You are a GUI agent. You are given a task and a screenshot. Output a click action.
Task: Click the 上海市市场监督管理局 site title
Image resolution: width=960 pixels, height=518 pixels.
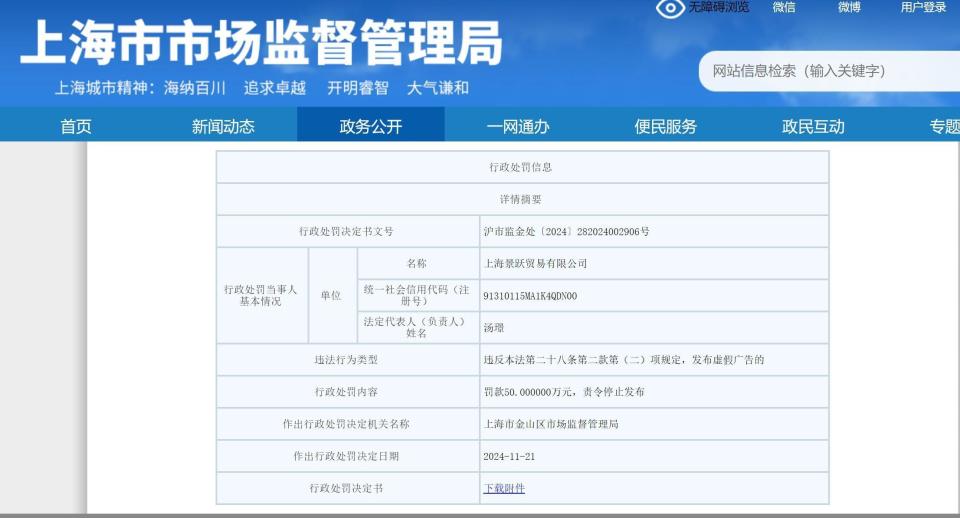(x=261, y=43)
